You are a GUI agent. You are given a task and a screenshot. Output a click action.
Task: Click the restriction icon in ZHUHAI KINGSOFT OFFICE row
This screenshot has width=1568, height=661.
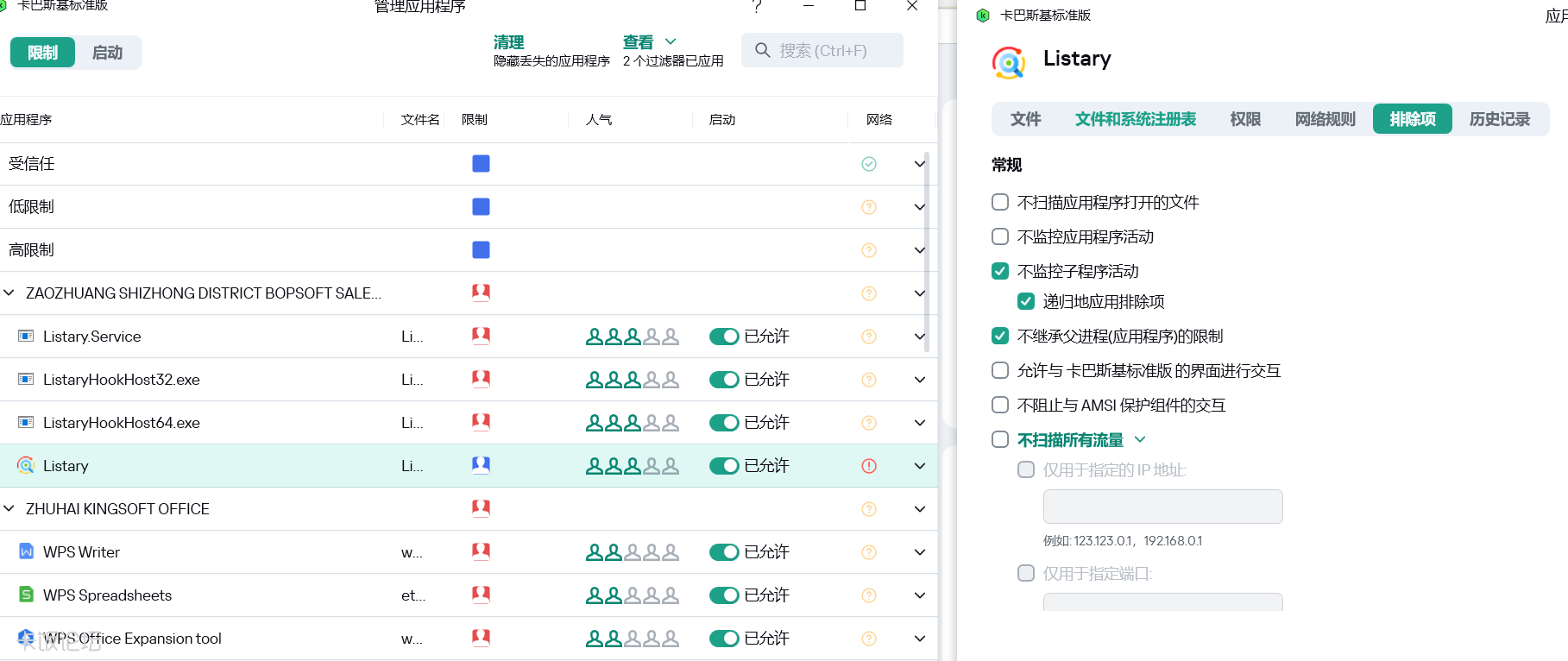(481, 508)
